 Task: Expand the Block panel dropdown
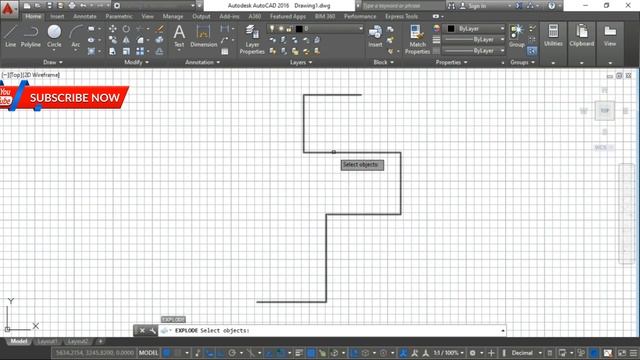pos(384,62)
